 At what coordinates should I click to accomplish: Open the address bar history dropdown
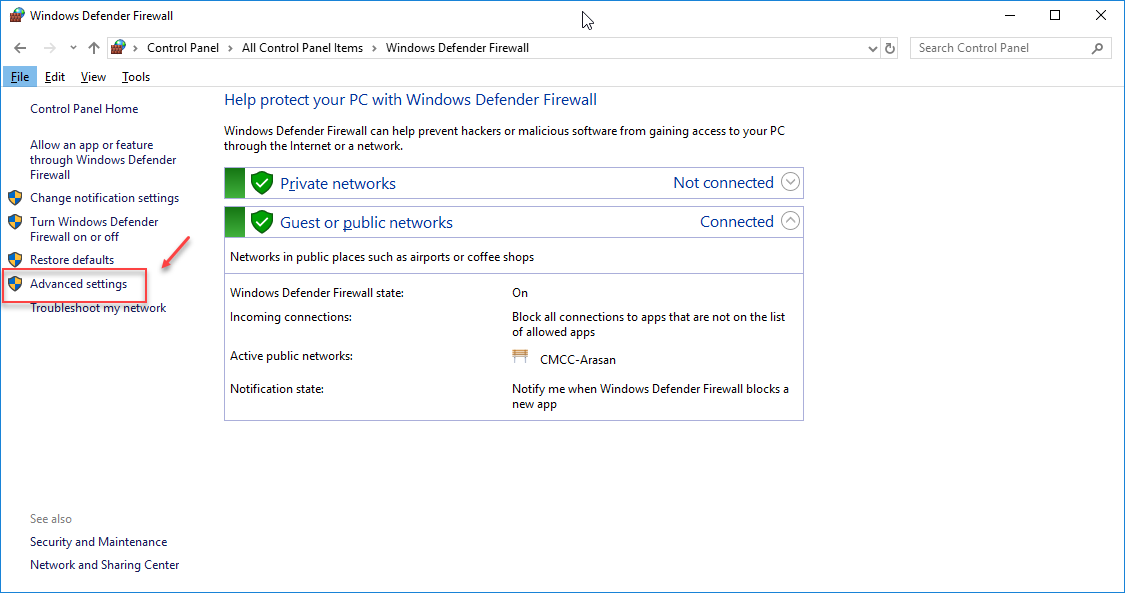[x=872, y=48]
